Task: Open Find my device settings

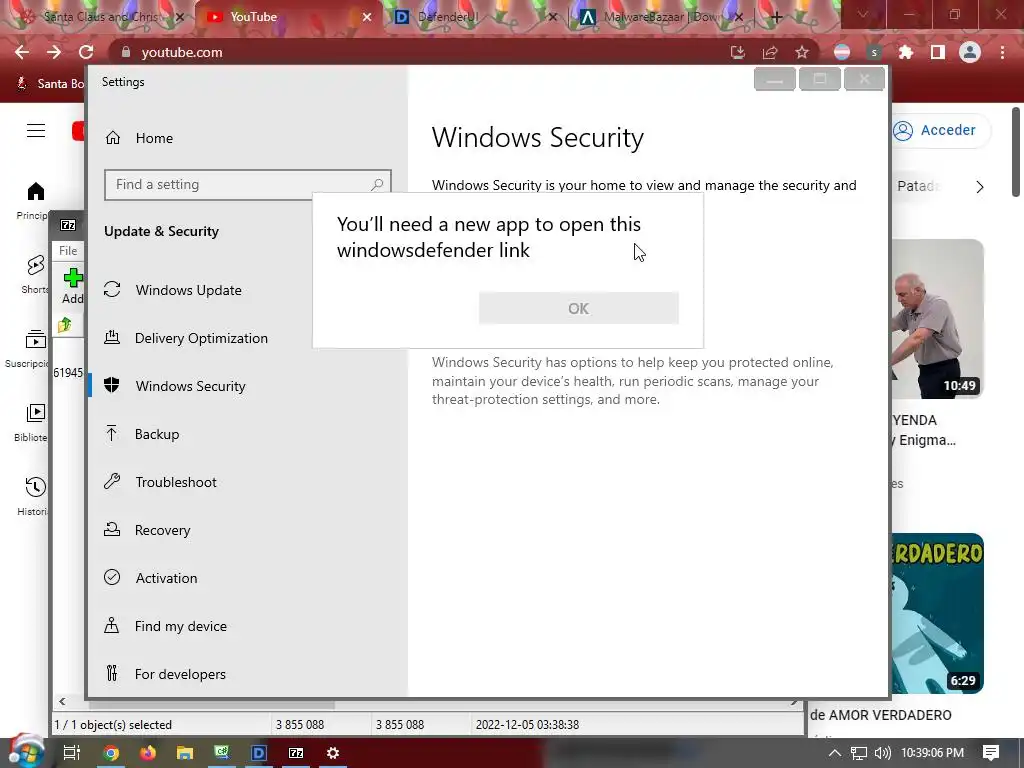Action: click(181, 626)
